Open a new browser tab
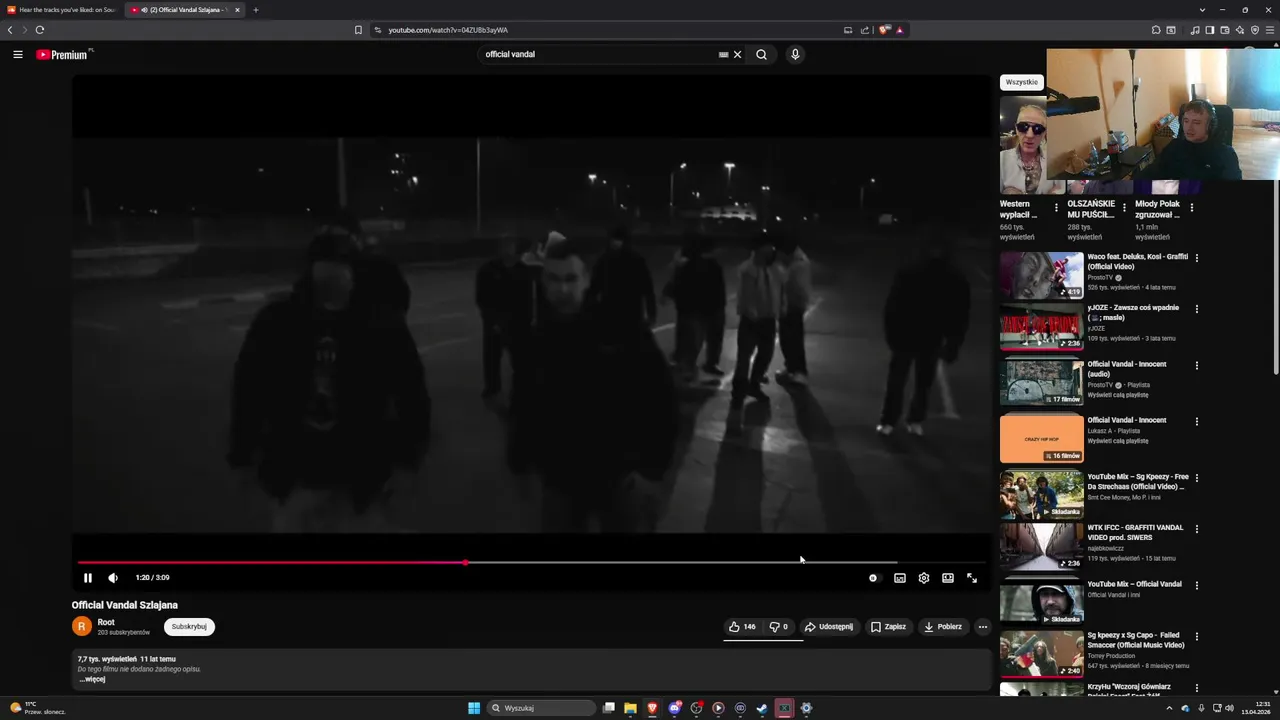 256,10
